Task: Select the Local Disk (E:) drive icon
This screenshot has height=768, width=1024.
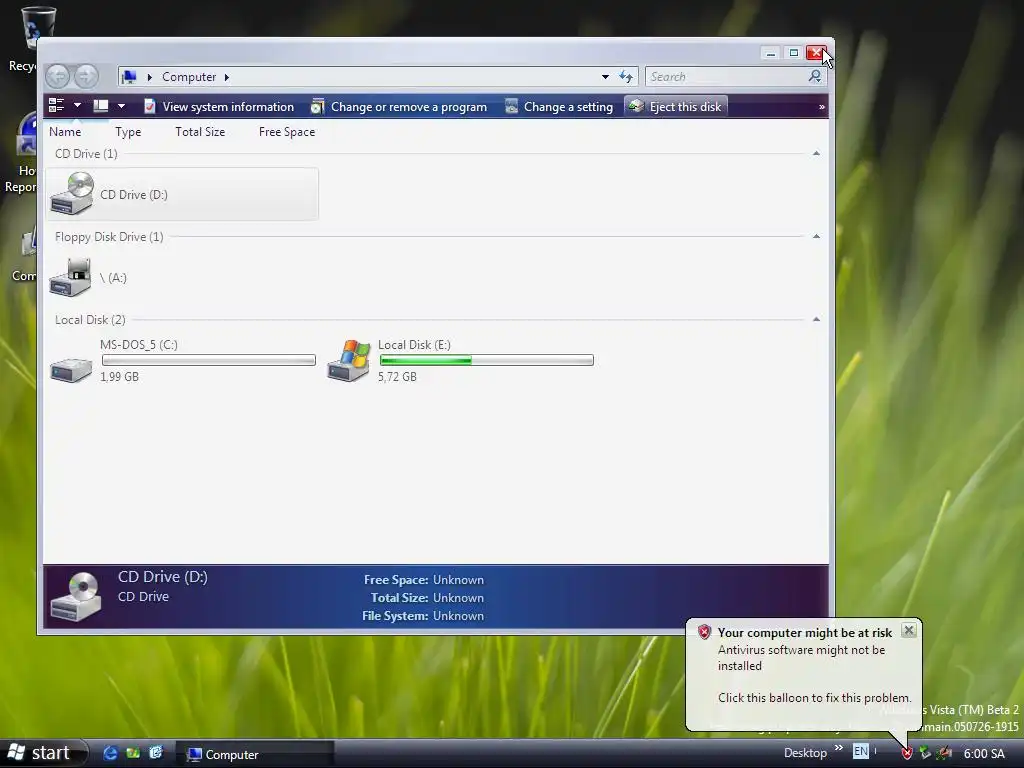Action: (349, 360)
